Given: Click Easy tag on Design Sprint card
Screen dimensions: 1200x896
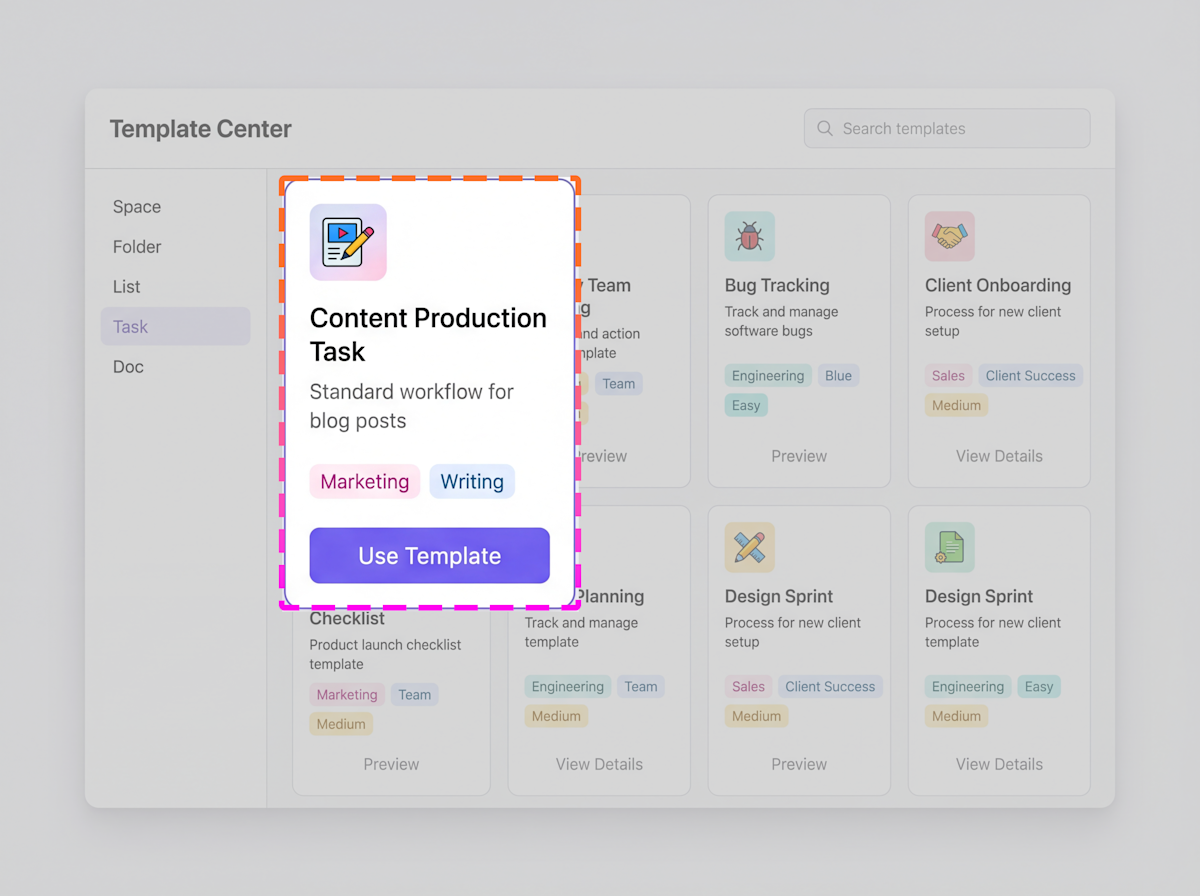Looking at the screenshot, I should coord(1039,687).
